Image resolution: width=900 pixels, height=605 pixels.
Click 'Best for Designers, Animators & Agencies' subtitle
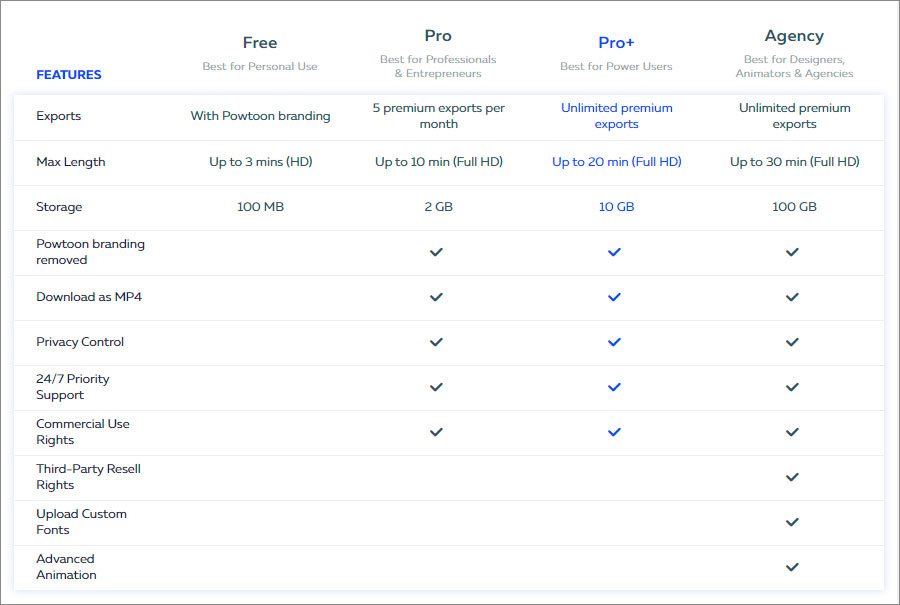pos(794,66)
